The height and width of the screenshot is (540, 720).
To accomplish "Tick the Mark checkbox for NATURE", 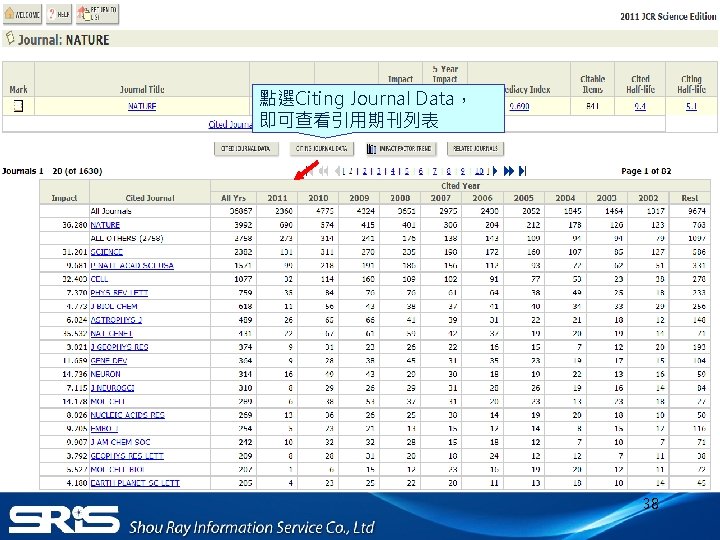I will [x=18, y=106].
